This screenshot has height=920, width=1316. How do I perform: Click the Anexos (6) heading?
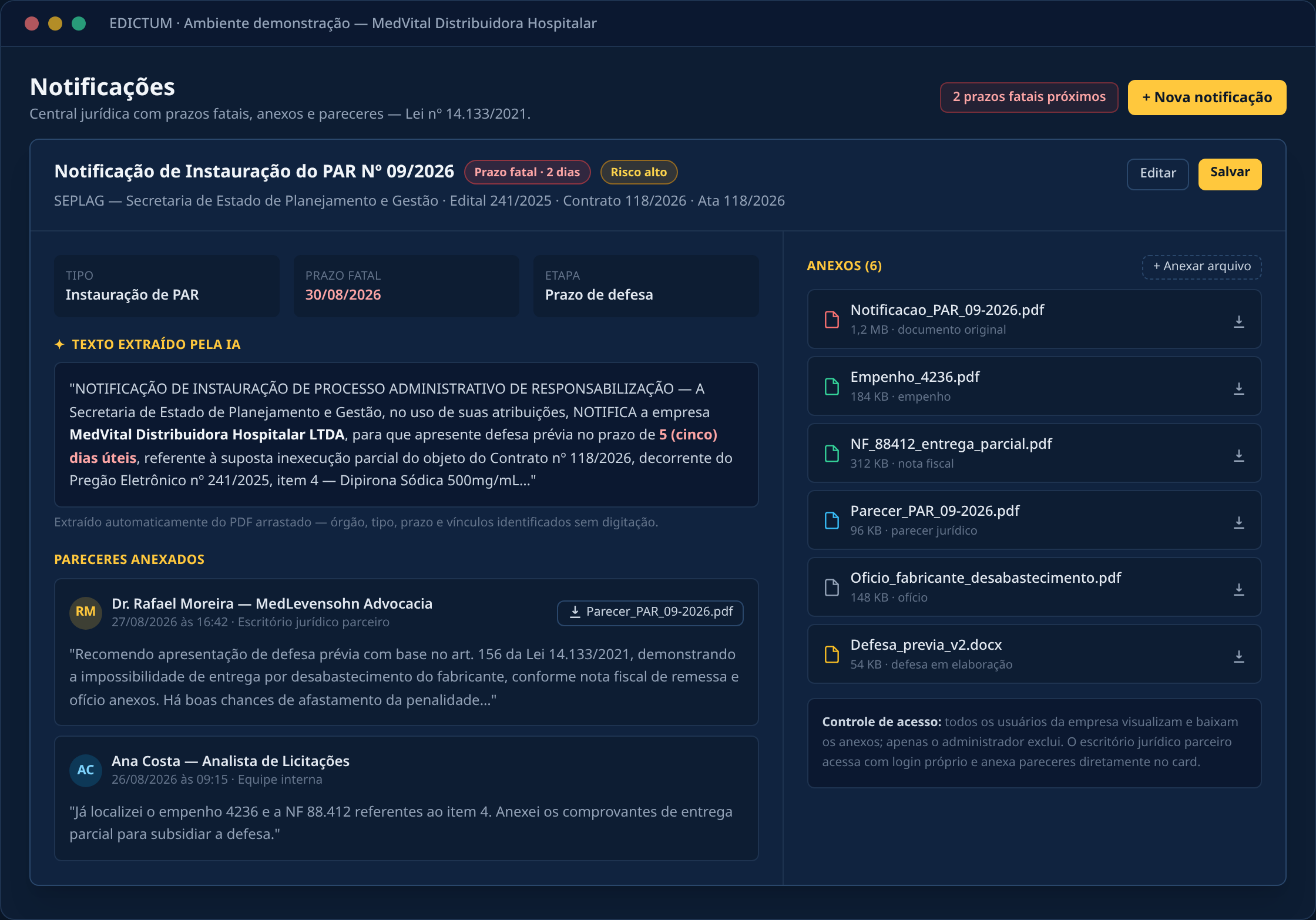click(x=844, y=266)
